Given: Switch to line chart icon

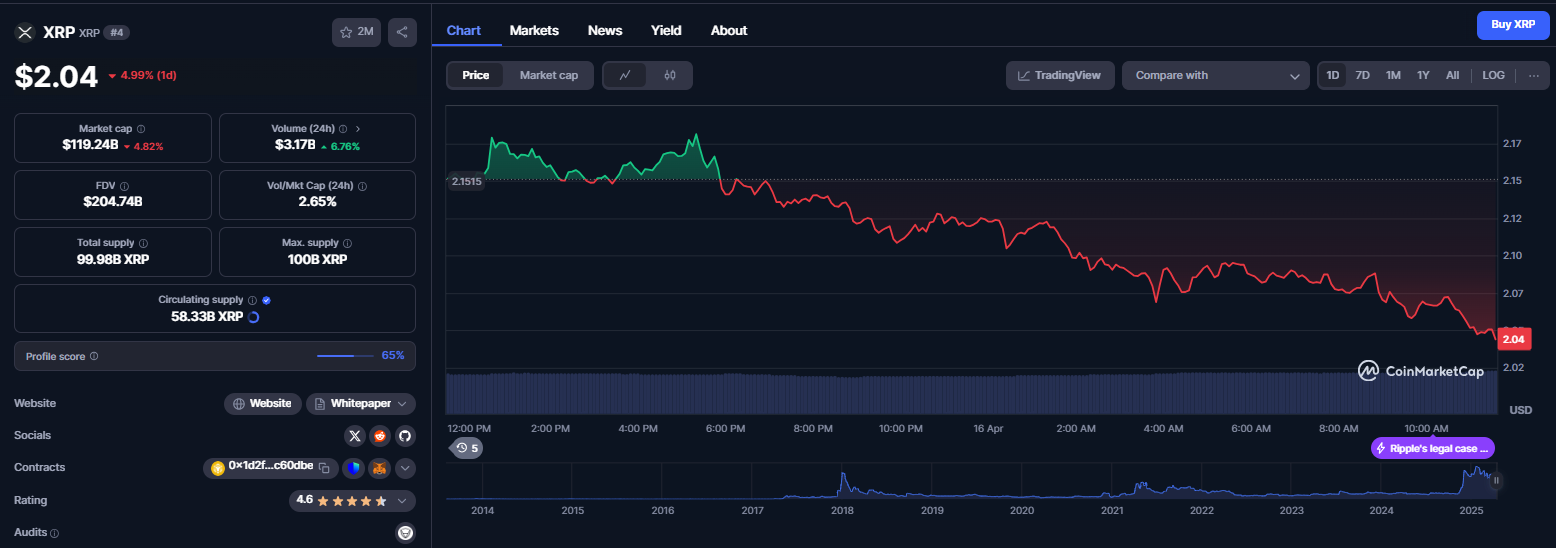Looking at the screenshot, I should click(x=625, y=75).
